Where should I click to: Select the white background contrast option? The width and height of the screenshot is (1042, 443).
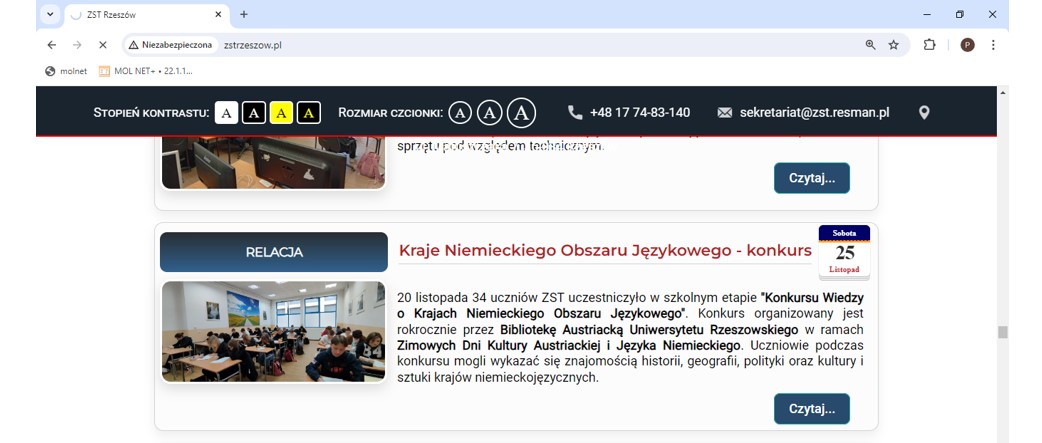tap(227, 113)
